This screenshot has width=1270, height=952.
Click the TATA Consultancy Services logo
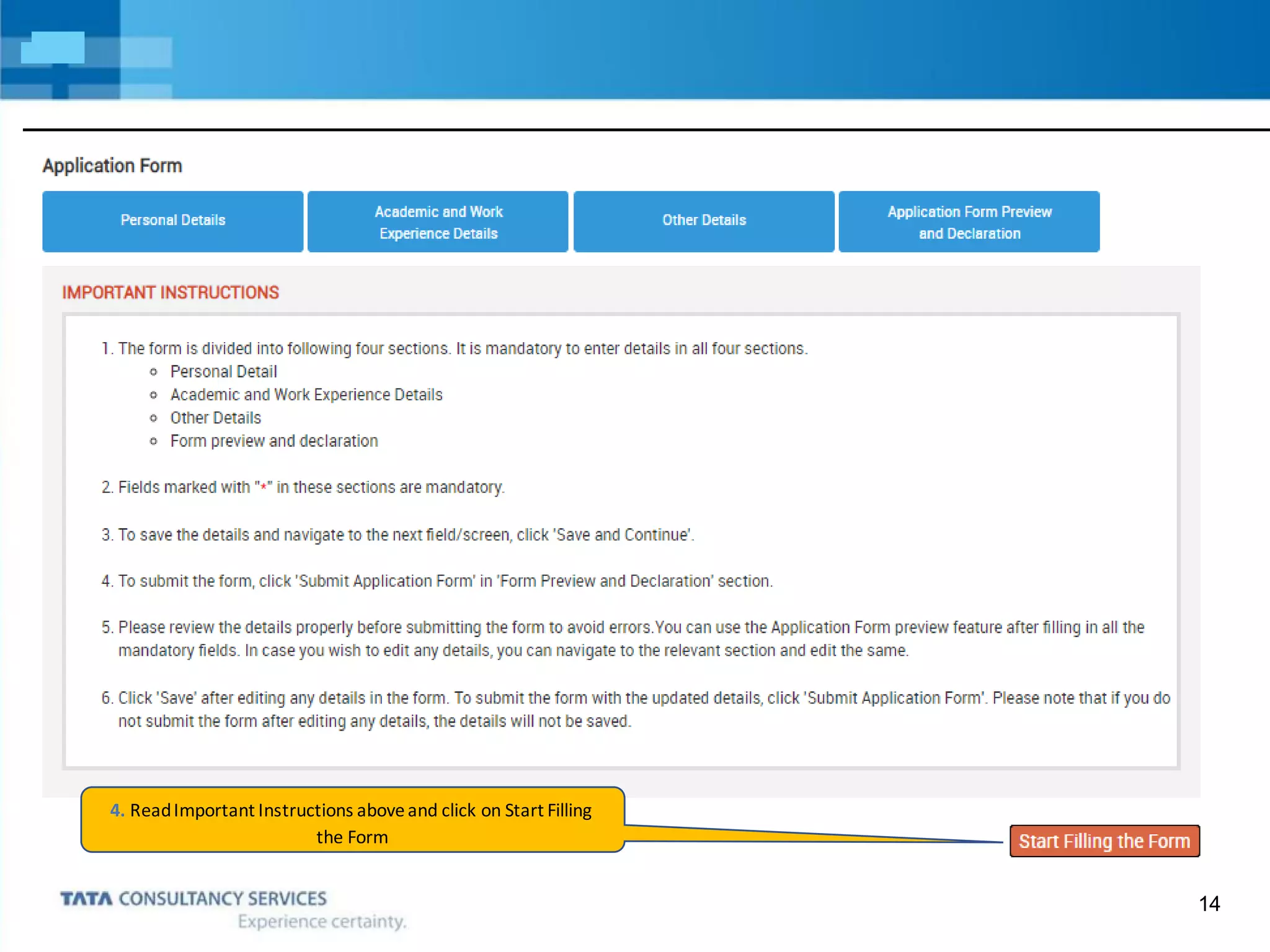point(193,899)
